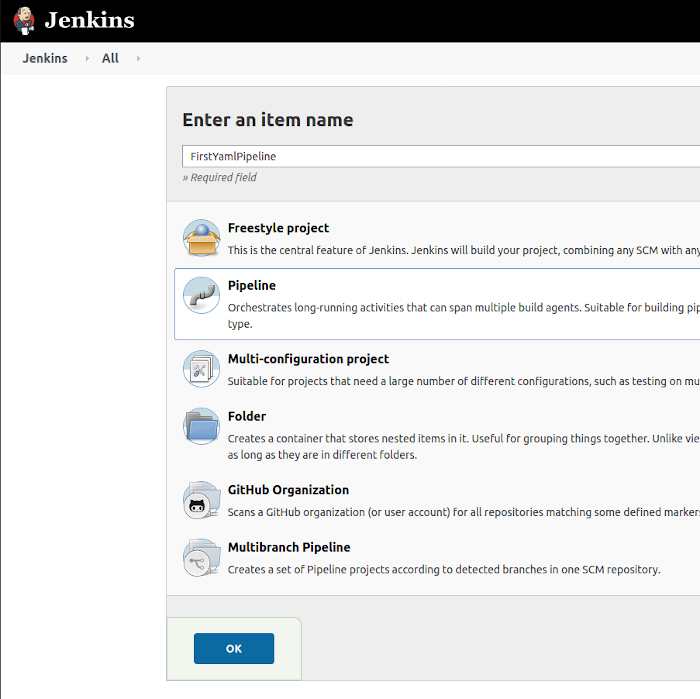Click the Pipeline description starting 'Orchestrates long-running'
Screen dimensions: 700x699
pos(464,316)
